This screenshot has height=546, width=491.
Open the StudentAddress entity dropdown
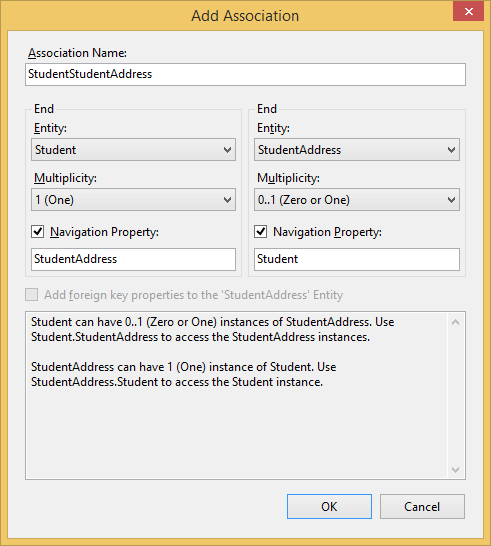357,150
